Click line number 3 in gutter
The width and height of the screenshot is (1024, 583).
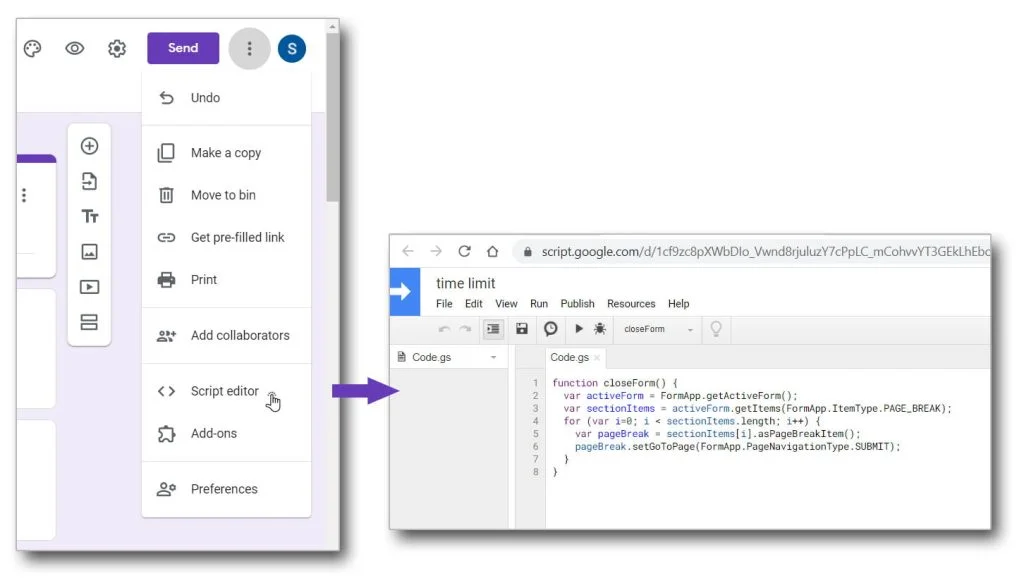536,409
